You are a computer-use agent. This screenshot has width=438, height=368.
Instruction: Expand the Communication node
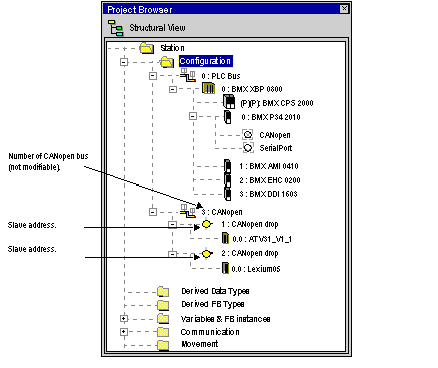pyautogui.click(x=124, y=332)
